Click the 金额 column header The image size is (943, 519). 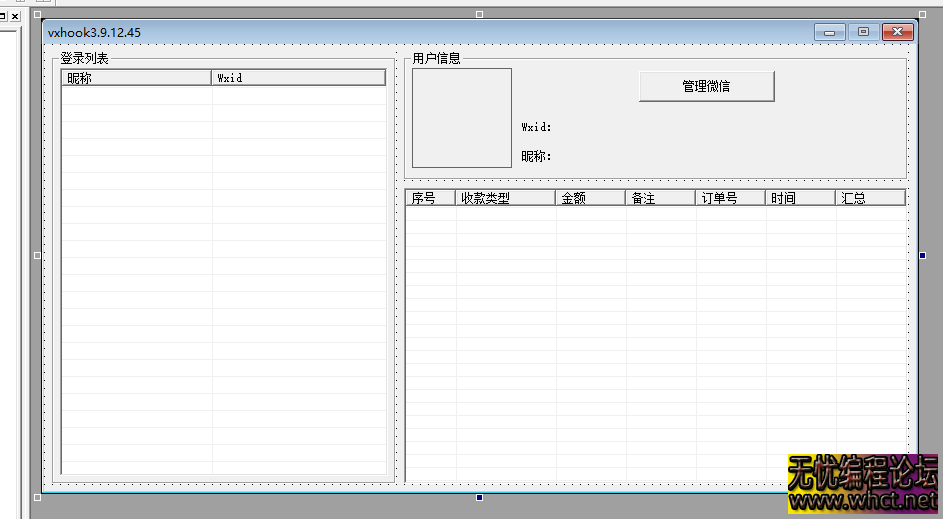[590, 198]
